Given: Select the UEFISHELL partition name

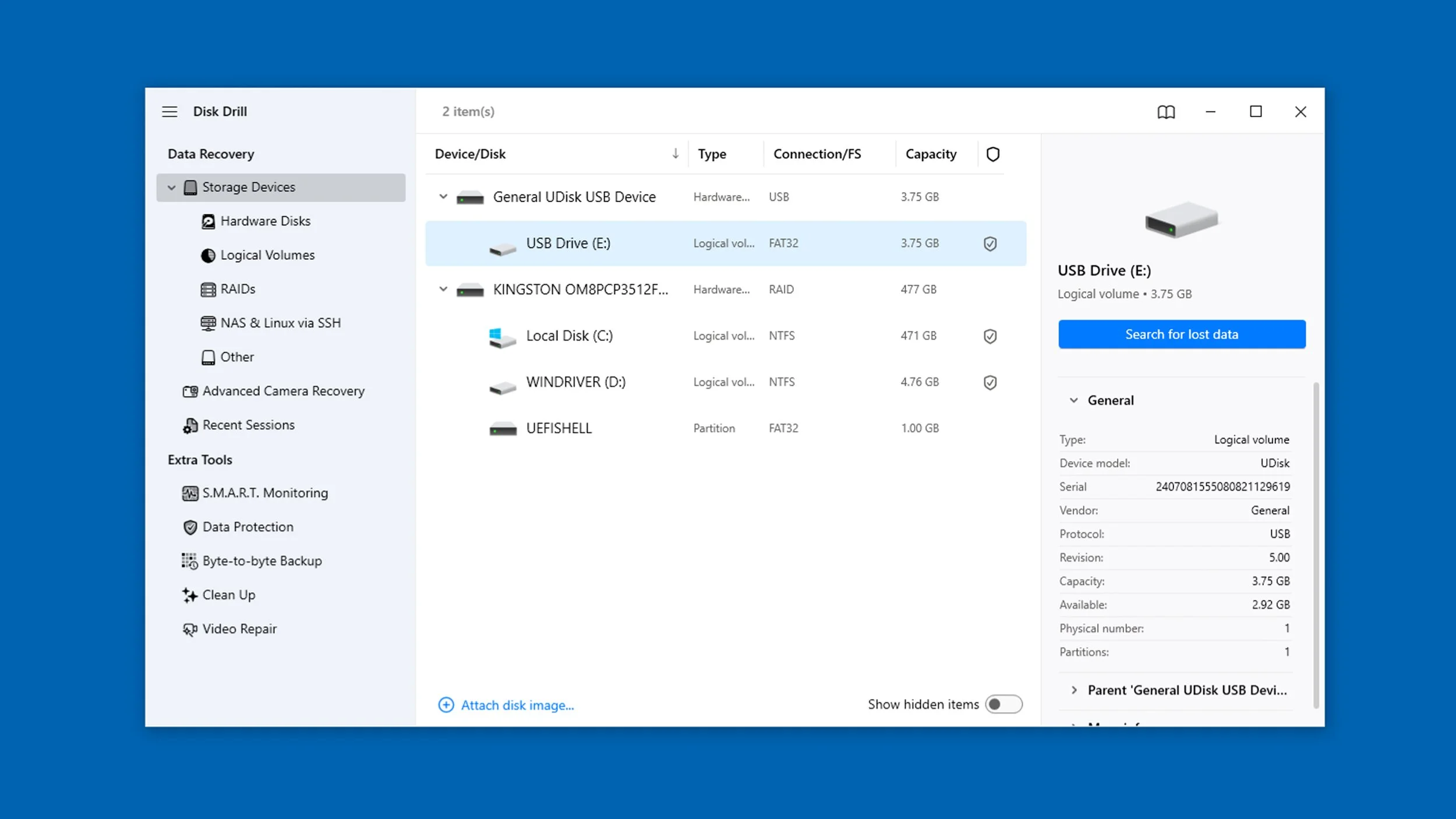Looking at the screenshot, I should click(559, 429).
